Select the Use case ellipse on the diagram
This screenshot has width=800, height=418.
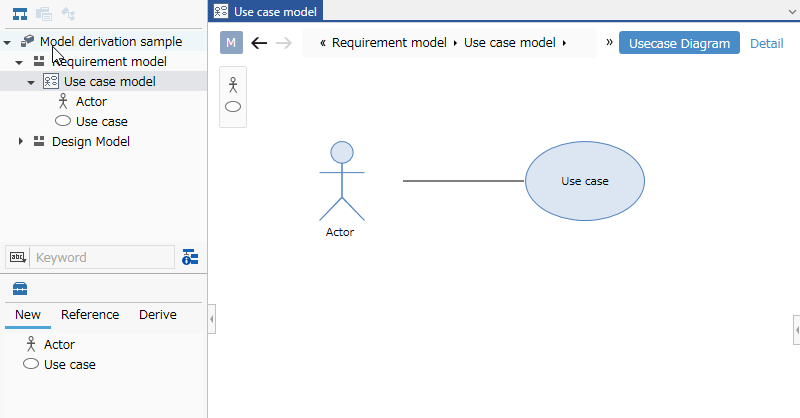click(585, 181)
